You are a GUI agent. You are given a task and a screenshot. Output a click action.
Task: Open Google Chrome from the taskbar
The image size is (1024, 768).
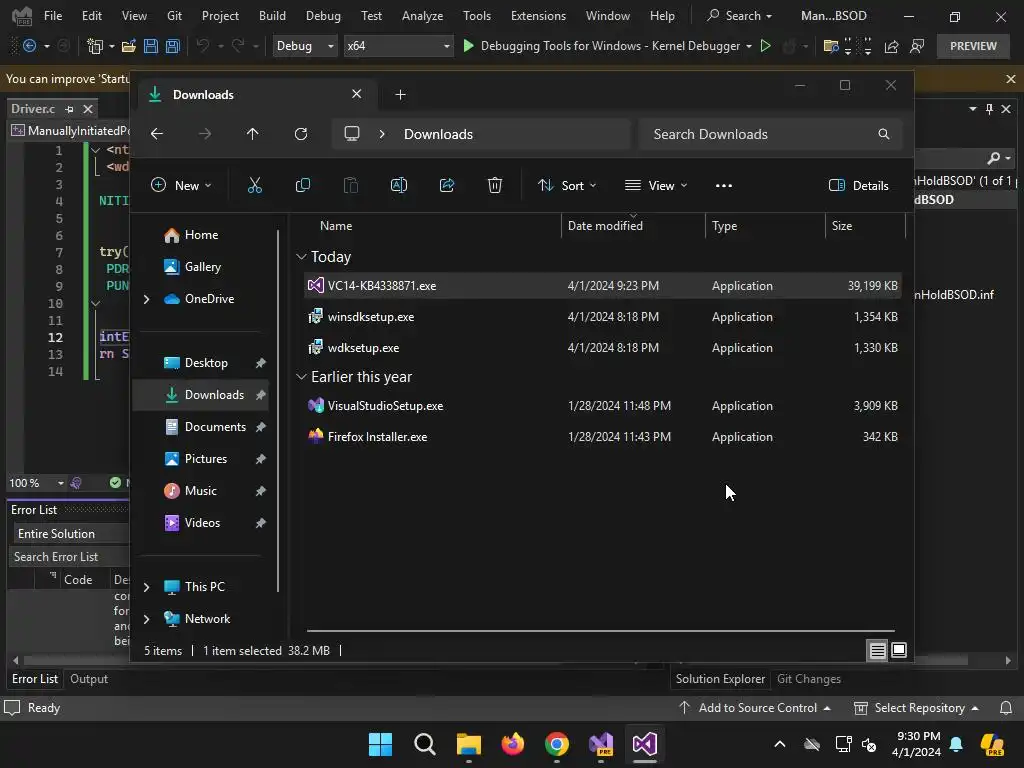point(556,744)
